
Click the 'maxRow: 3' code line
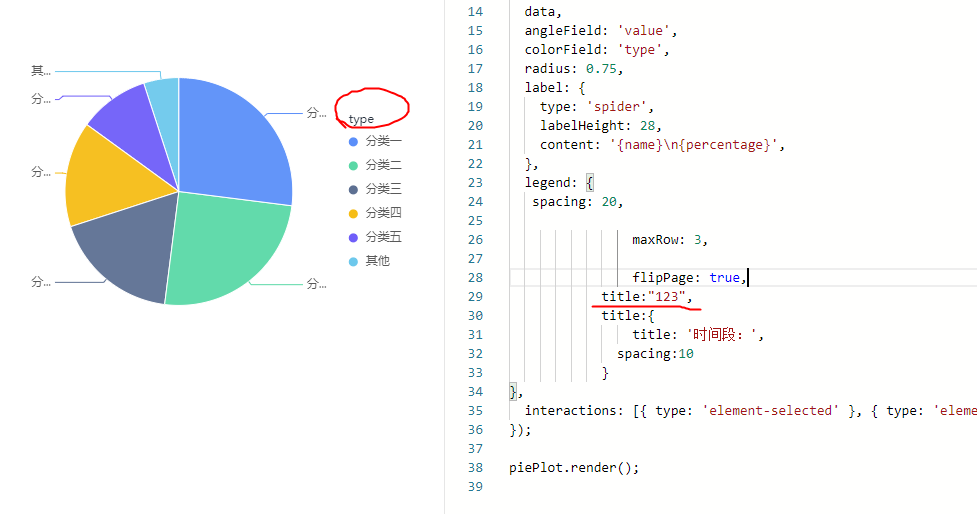coord(670,239)
